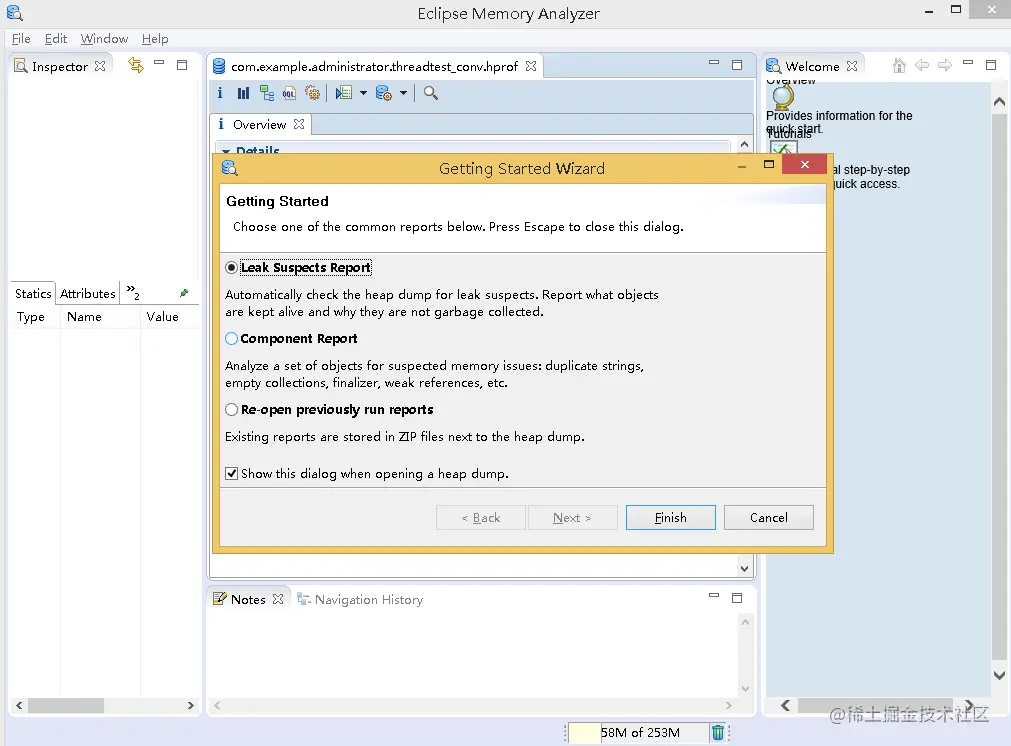Open the Thread Overview gear icon

point(313,93)
